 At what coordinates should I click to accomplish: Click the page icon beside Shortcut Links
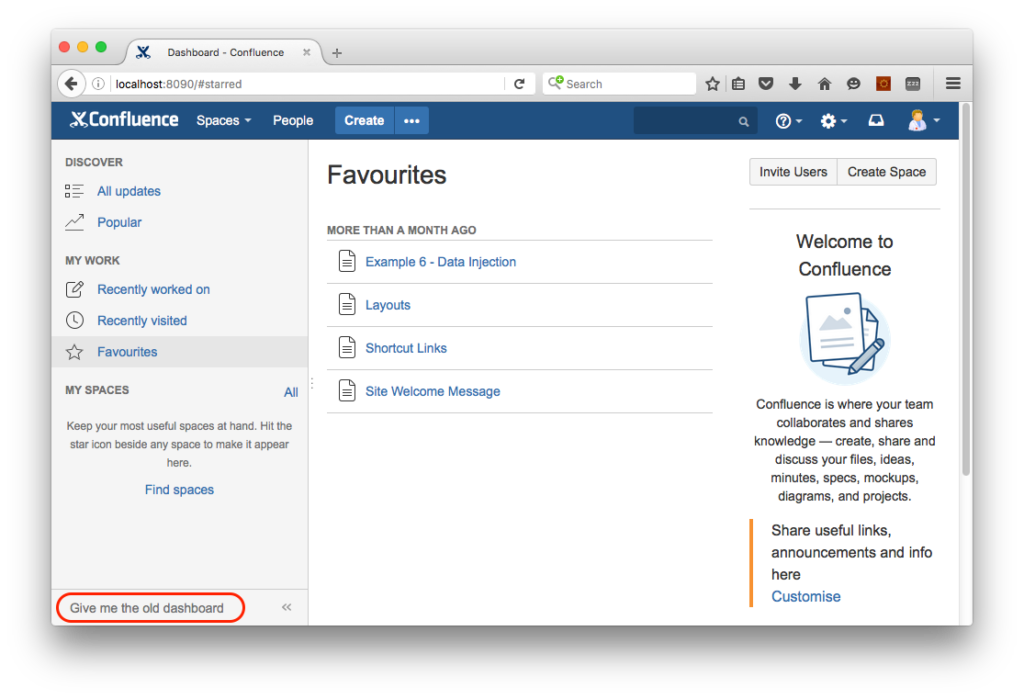347,348
